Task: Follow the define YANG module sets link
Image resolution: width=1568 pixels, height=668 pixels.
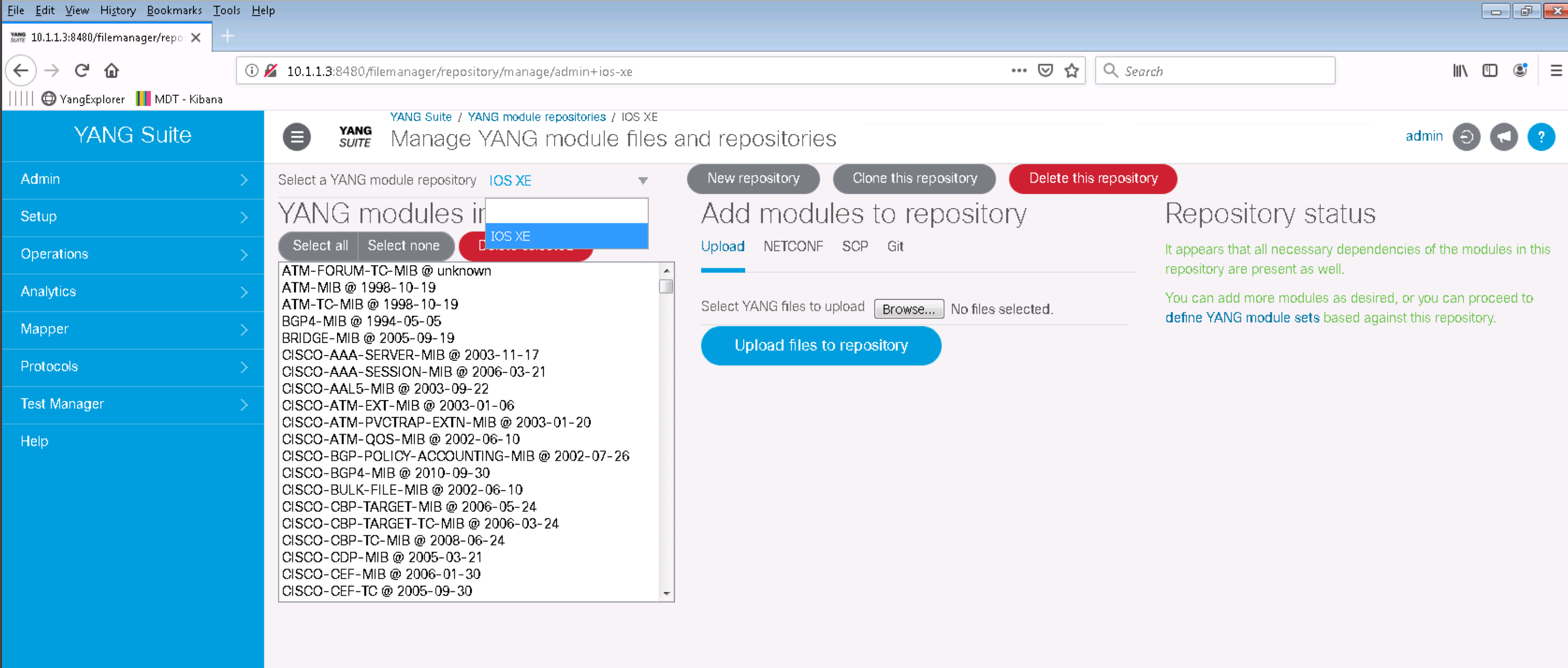Action: [1242, 318]
